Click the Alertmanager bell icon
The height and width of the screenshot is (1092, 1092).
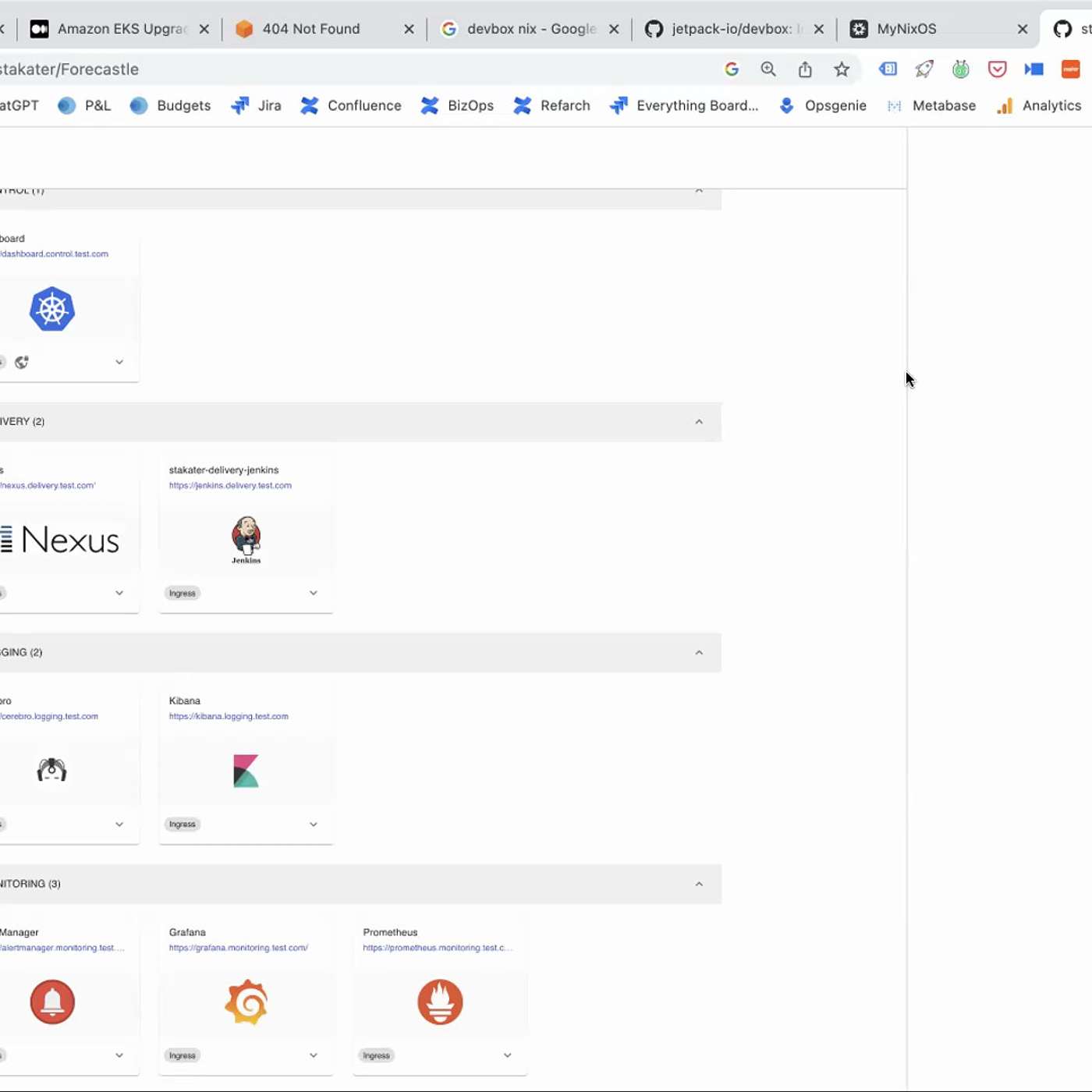tap(52, 1002)
